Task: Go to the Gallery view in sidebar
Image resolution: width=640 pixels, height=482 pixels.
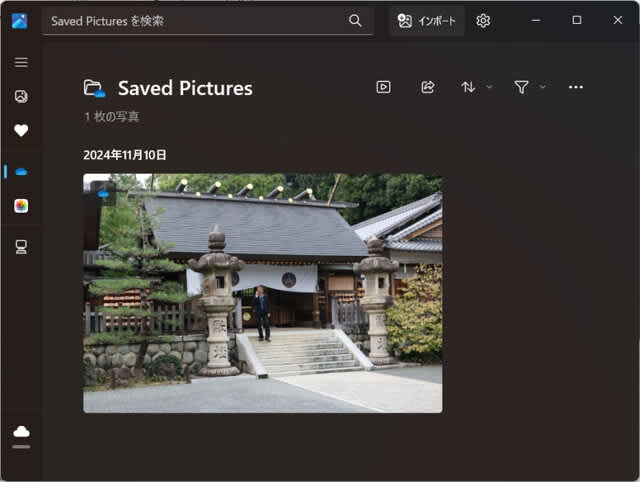Action: tap(21, 97)
